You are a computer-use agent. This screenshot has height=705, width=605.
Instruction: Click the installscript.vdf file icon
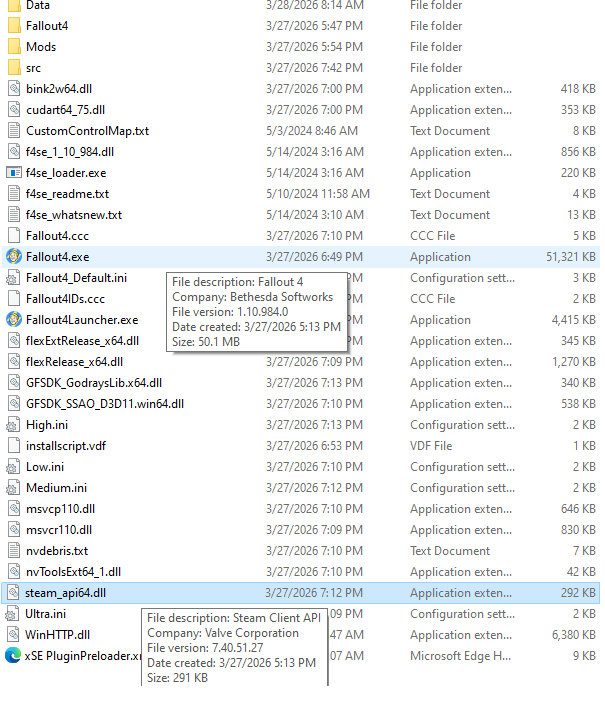tap(14, 446)
